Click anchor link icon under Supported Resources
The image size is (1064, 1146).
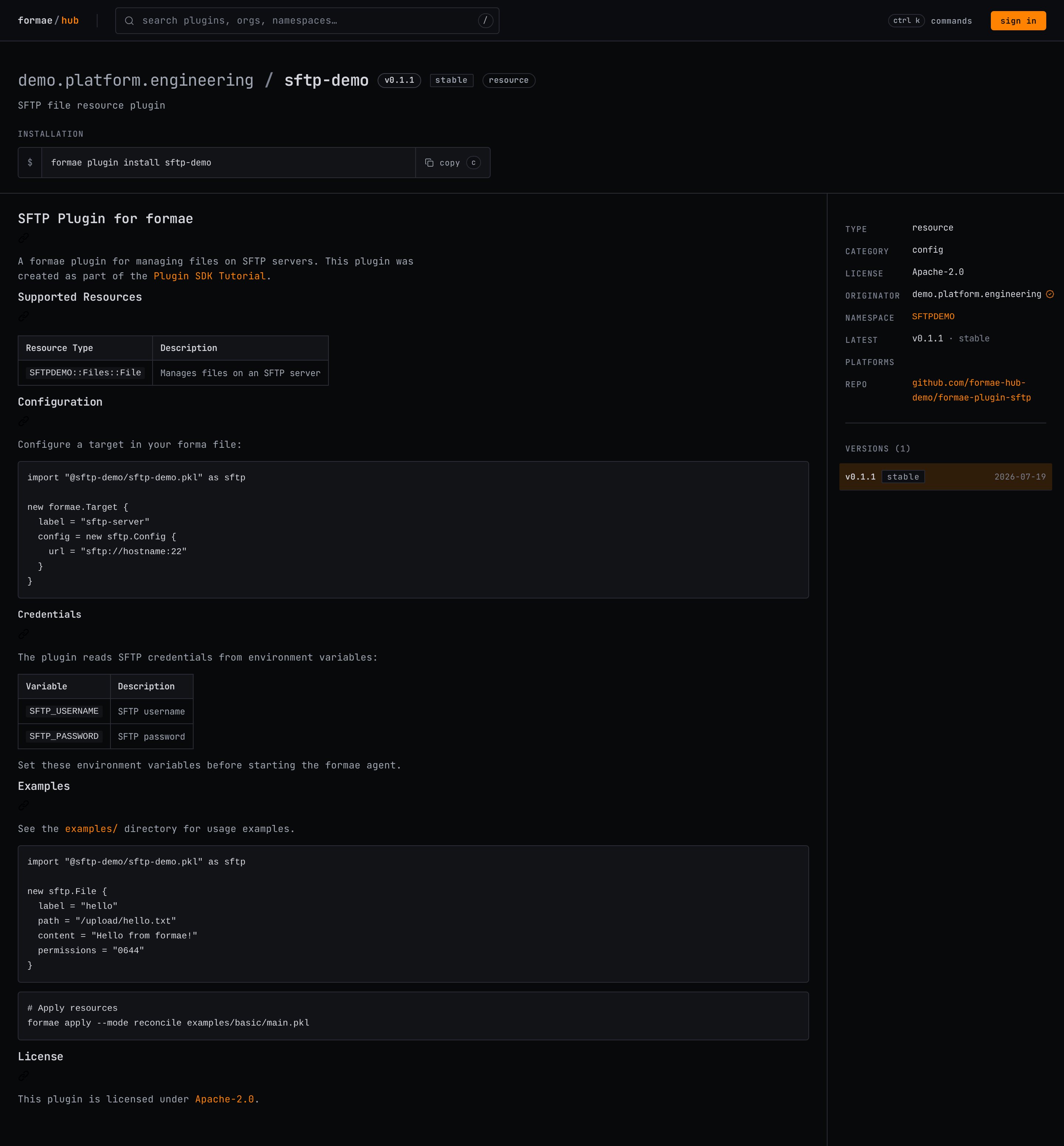(24, 316)
